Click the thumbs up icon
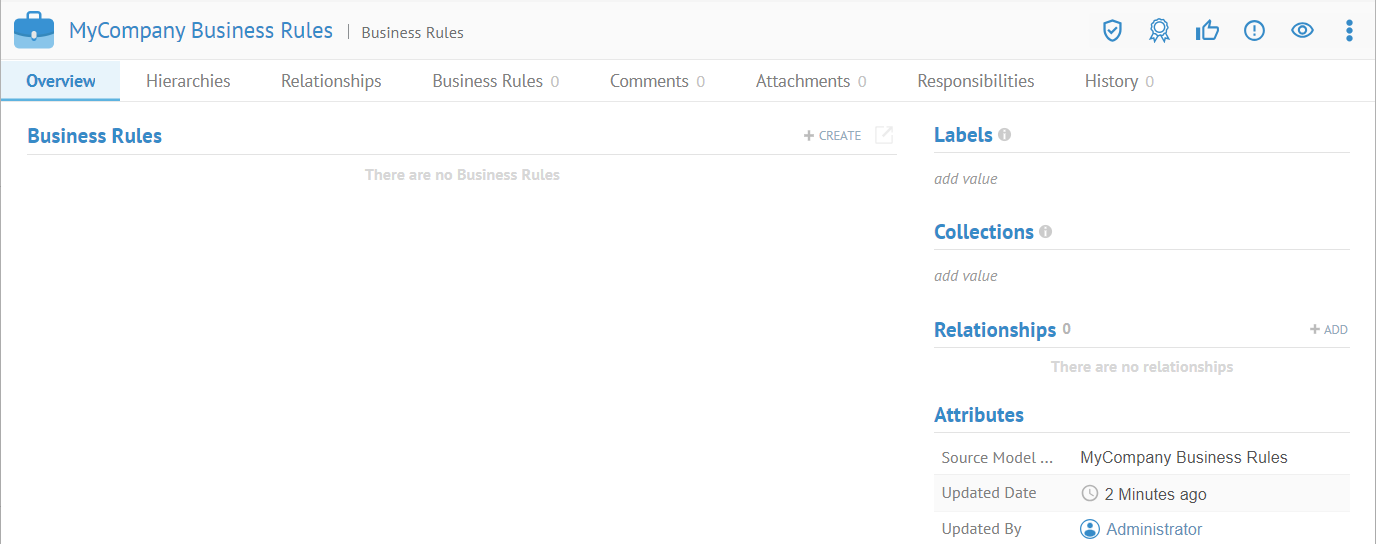Screen dimensions: 1376x544 (1207, 31)
